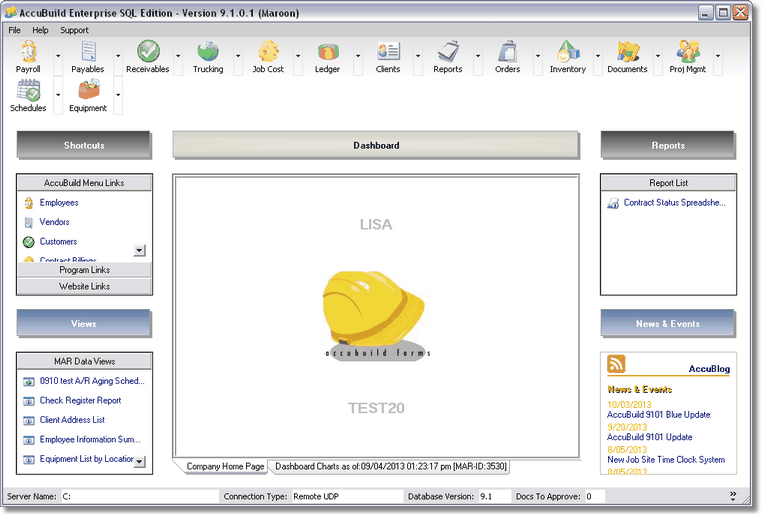The width and height of the screenshot is (762, 516).
Task: Expand the Job Cost dropdown arrow
Action: [x=298, y=56]
